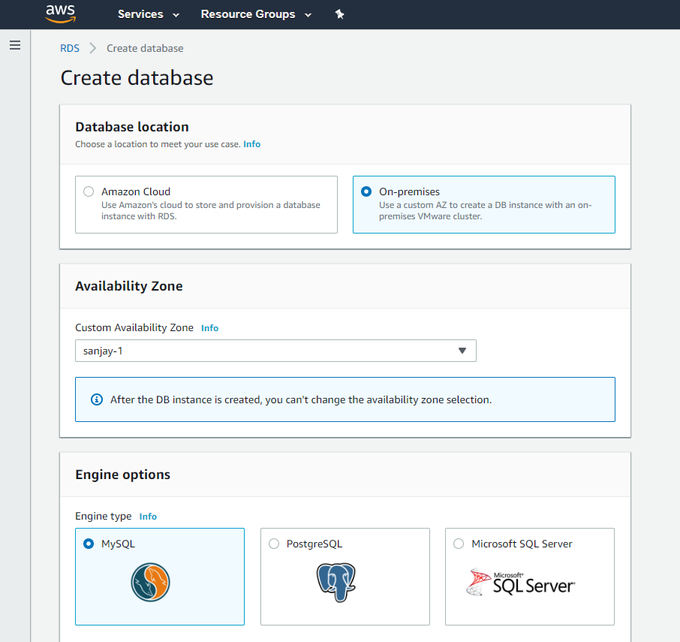Image resolution: width=680 pixels, height=642 pixels.
Task: Click the Microsoft SQL Server logo
Action: click(x=520, y=583)
